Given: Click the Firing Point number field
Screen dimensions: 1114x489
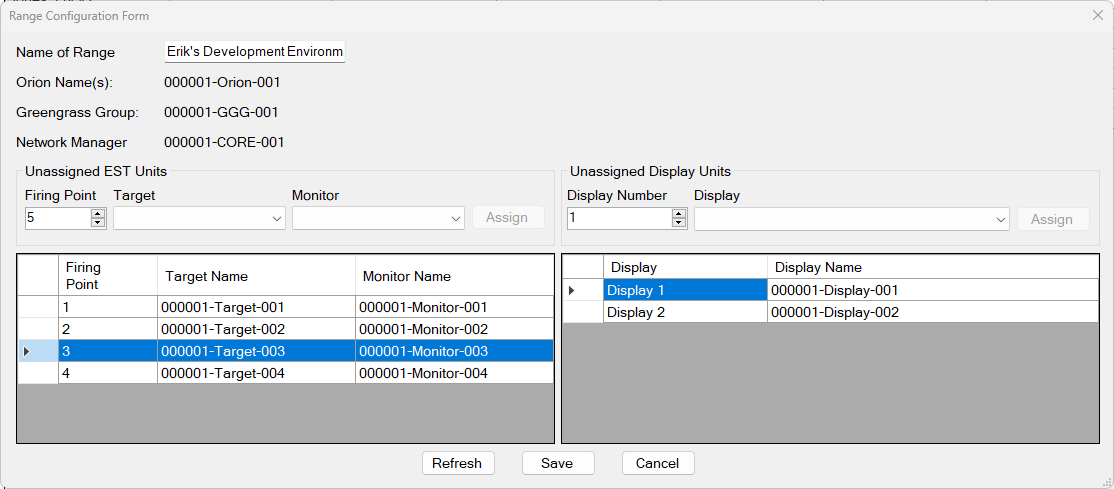Looking at the screenshot, I should [x=58, y=218].
